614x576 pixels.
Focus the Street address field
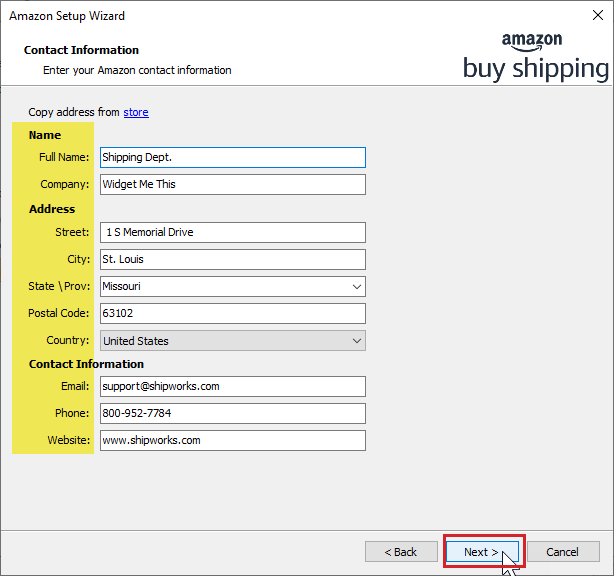[233, 233]
